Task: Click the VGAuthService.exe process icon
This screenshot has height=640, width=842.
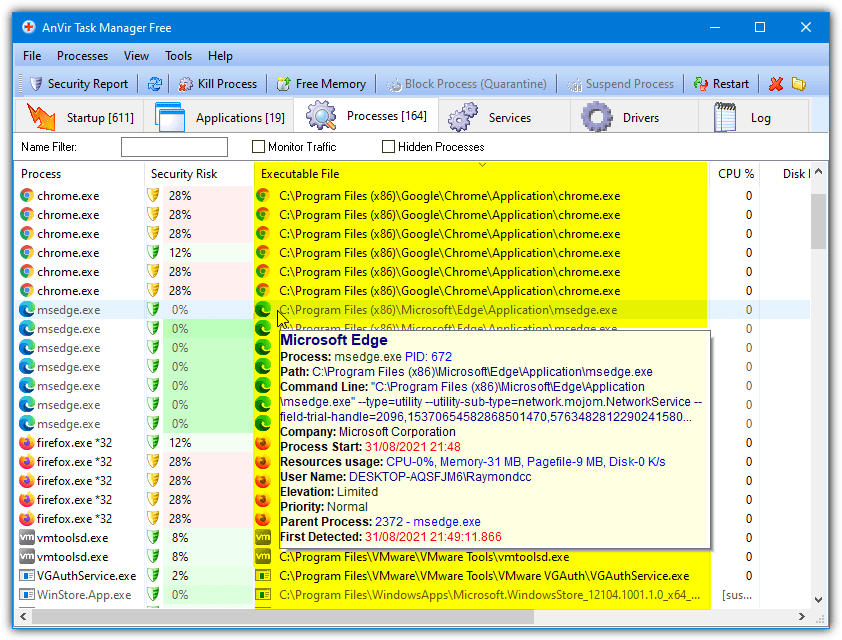Action: tap(27, 576)
